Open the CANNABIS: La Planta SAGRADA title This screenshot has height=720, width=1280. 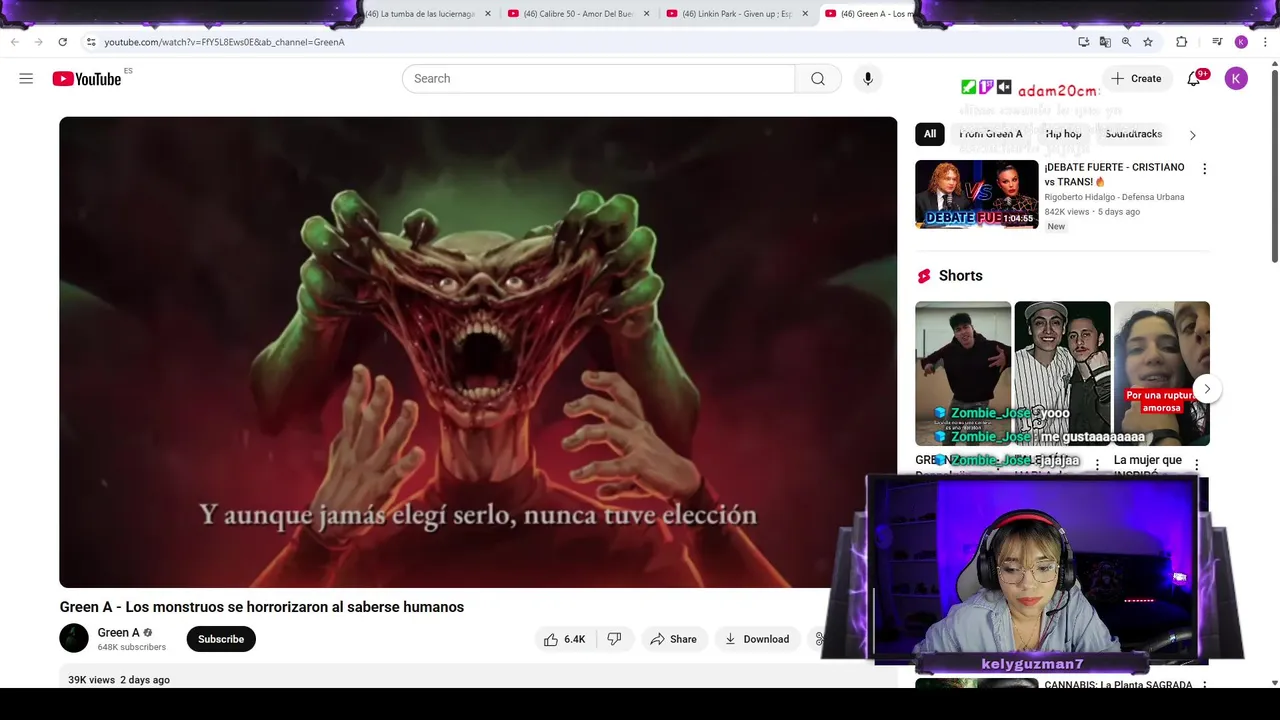tap(1118, 685)
